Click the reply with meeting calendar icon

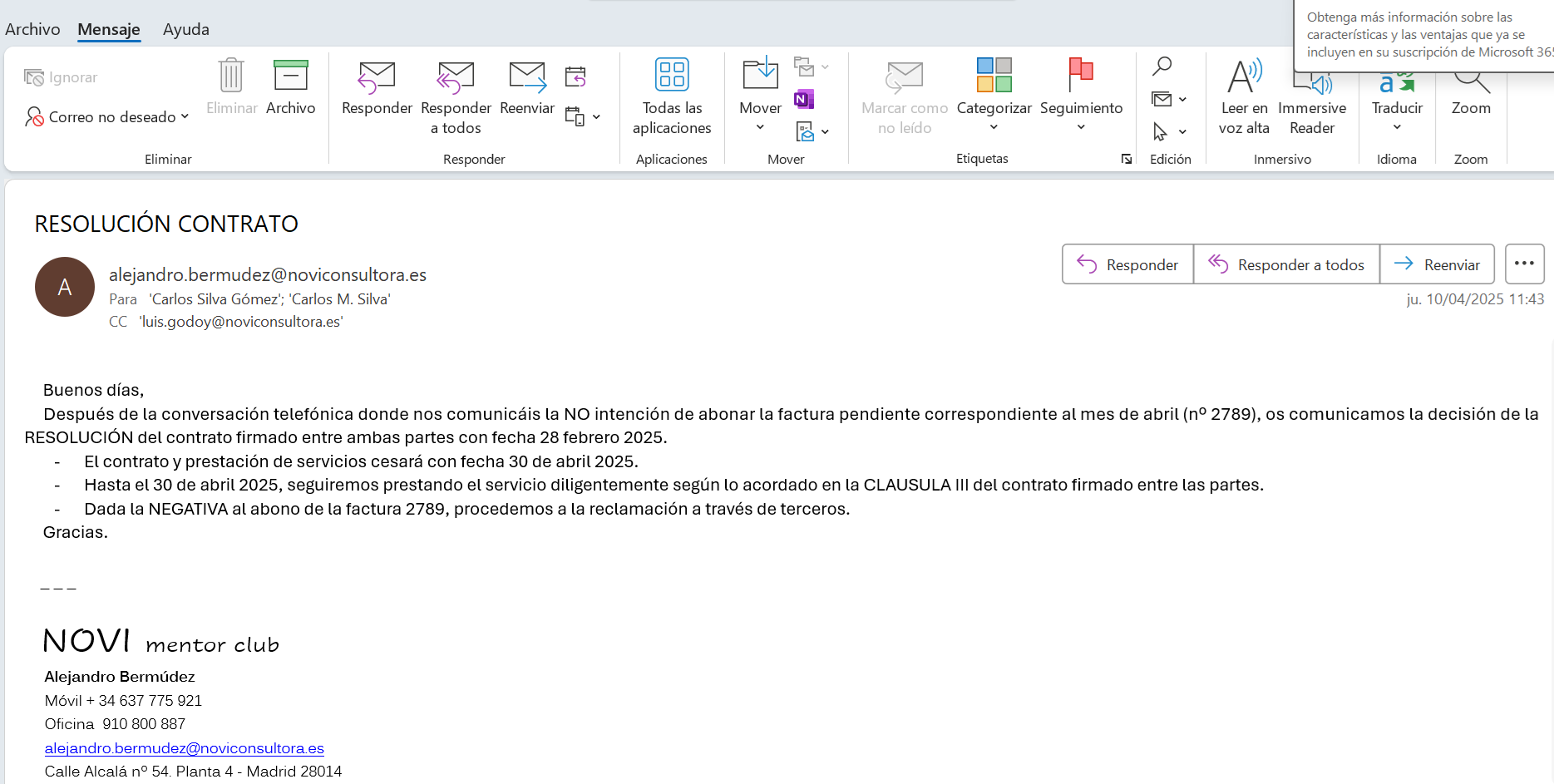575,76
